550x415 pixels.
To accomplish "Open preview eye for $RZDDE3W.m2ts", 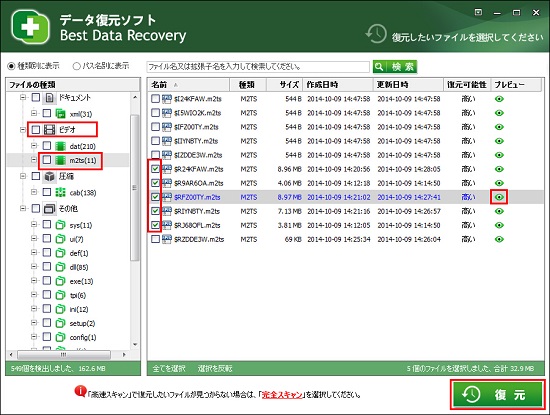I will coord(499,239).
